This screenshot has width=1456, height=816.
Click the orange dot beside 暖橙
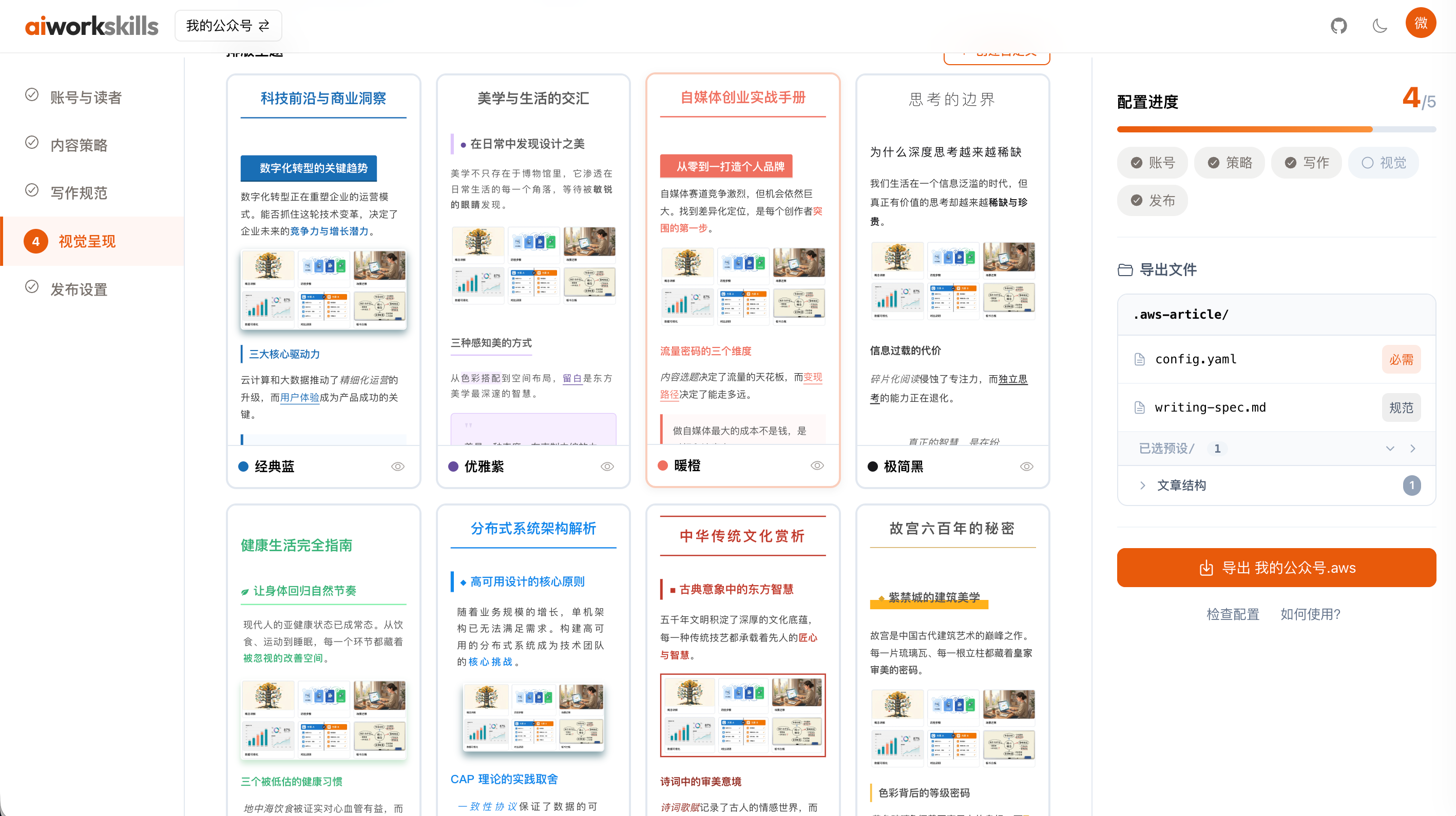662,465
